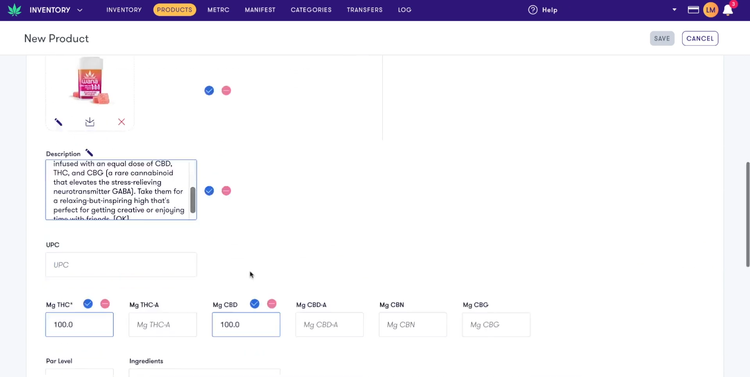Click the page's vertical scrollbar
Screen dimensions: 750x377
[x=748, y=214]
